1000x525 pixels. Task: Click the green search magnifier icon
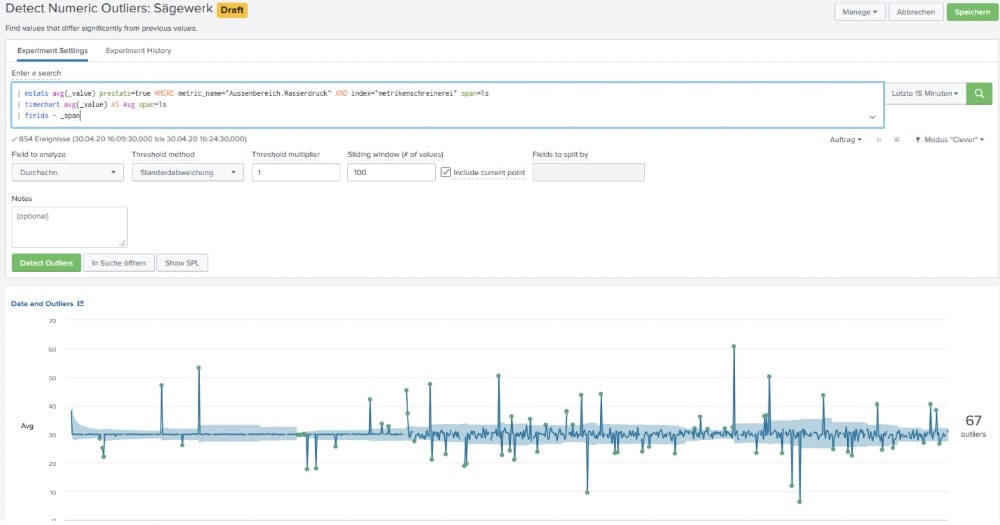click(x=979, y=93)
